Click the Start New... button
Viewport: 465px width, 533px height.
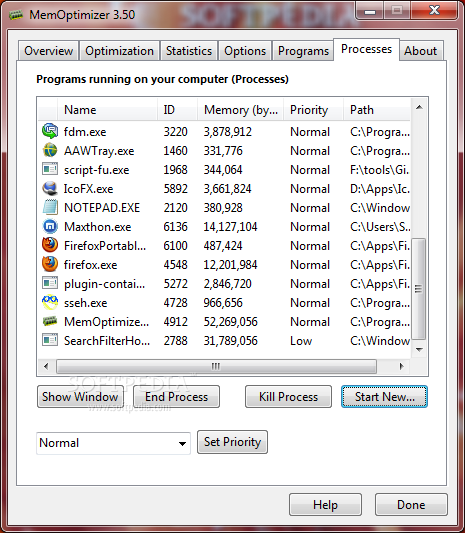point(384,397)
